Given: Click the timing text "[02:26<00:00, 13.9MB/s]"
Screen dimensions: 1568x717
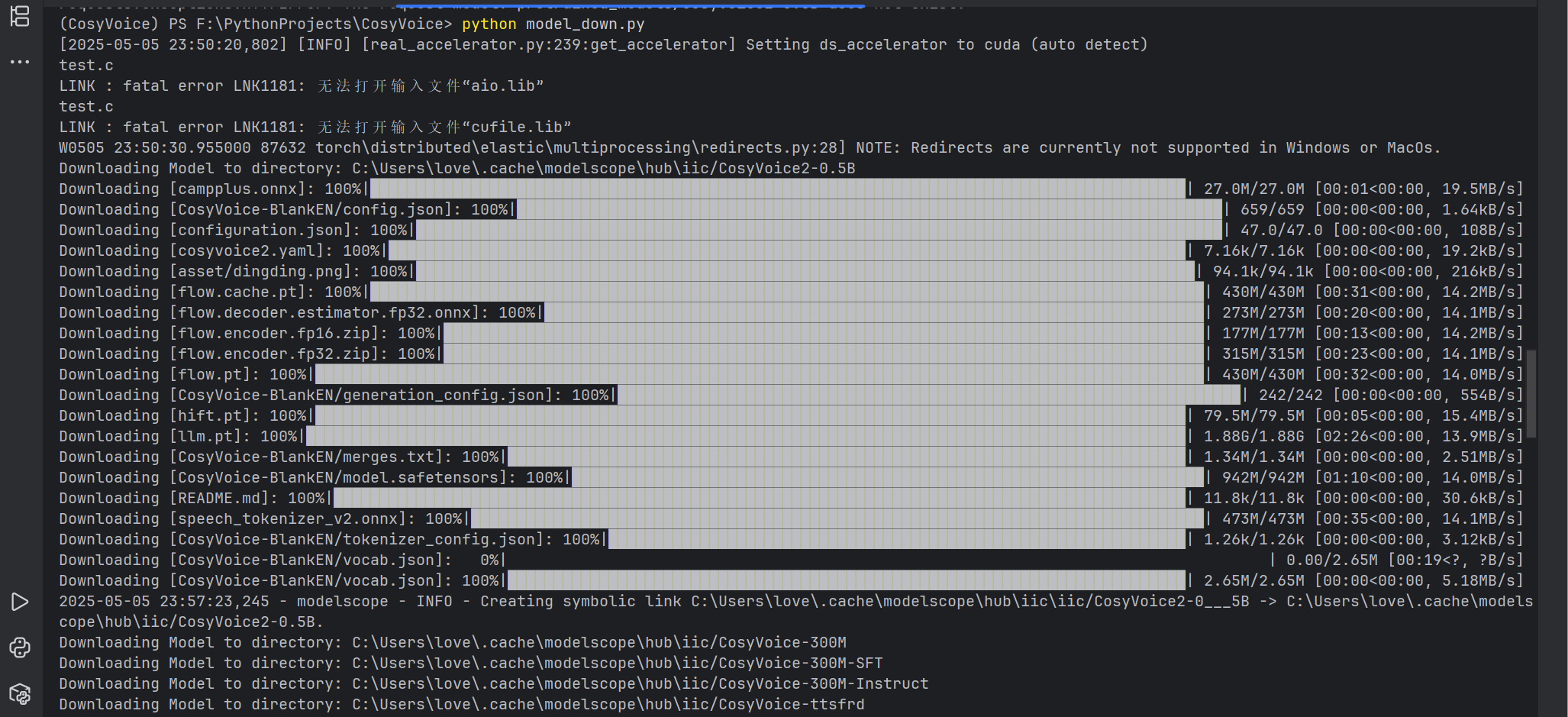Looking at the screenshot, I should pyautogui.click(x=1418, y=436).
